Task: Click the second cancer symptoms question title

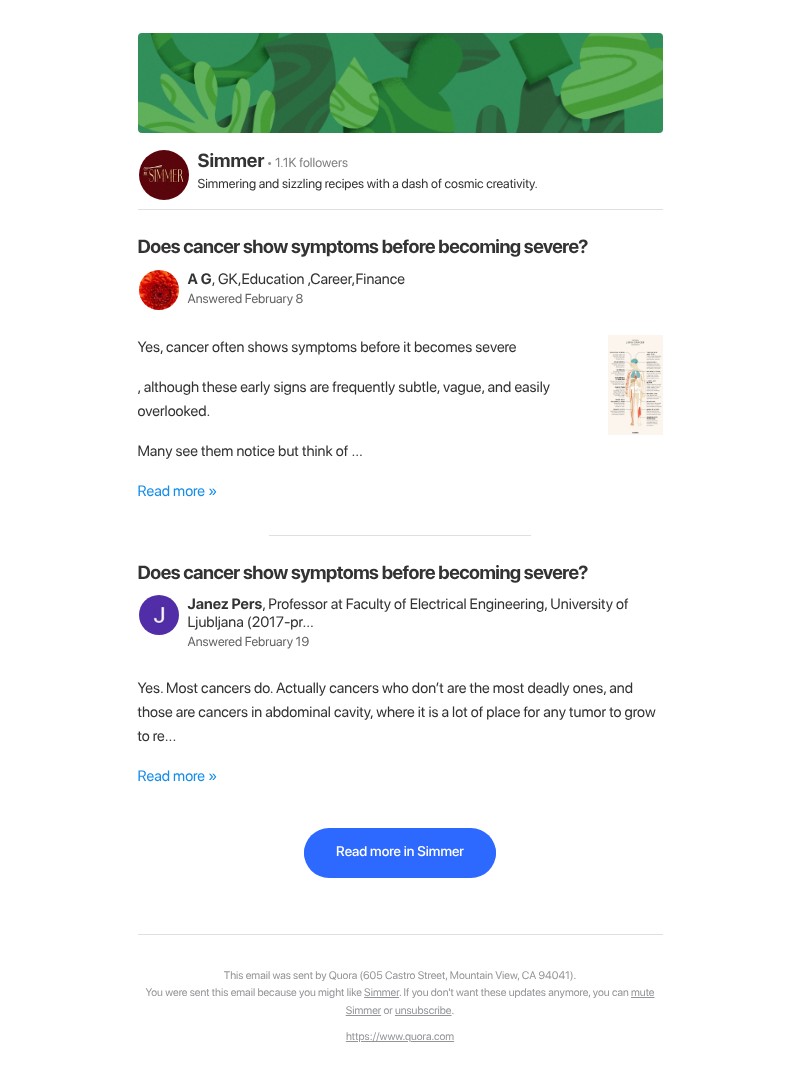Action: (362, 572)
